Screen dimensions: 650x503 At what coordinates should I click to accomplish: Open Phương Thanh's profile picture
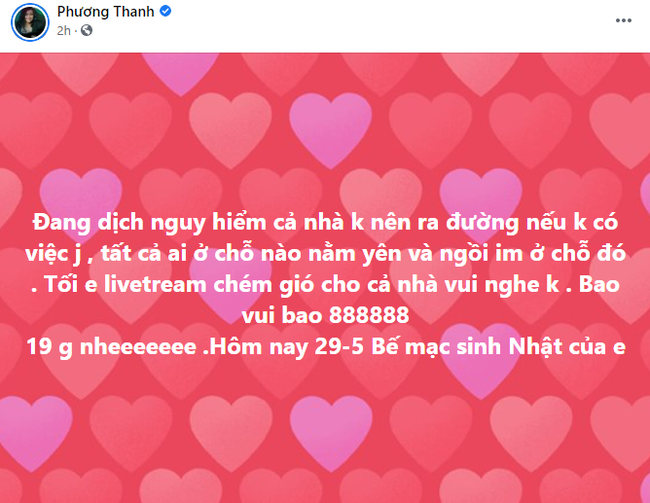coord(30,22)
